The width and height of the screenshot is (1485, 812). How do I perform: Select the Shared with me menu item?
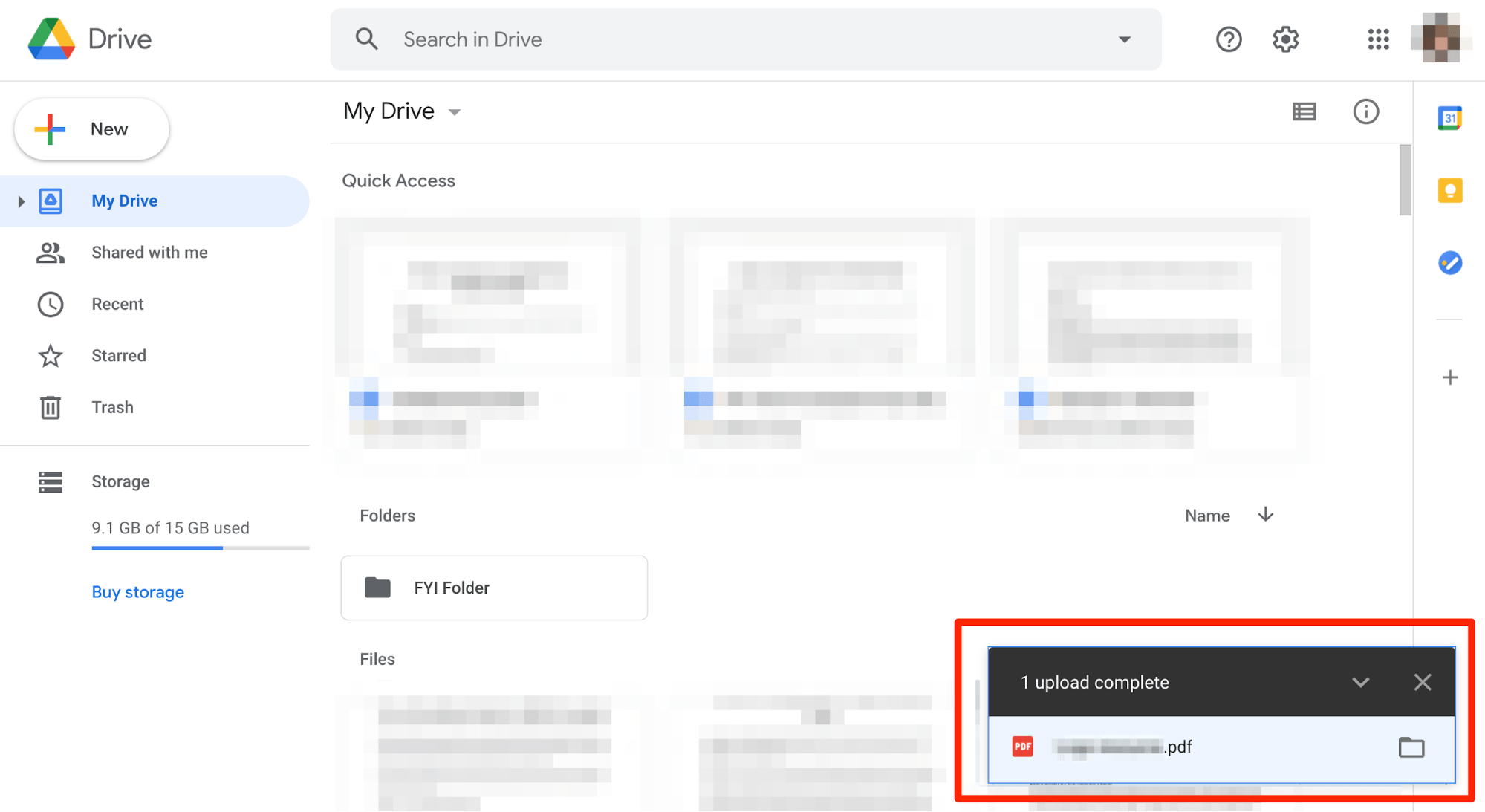[148, 251]
